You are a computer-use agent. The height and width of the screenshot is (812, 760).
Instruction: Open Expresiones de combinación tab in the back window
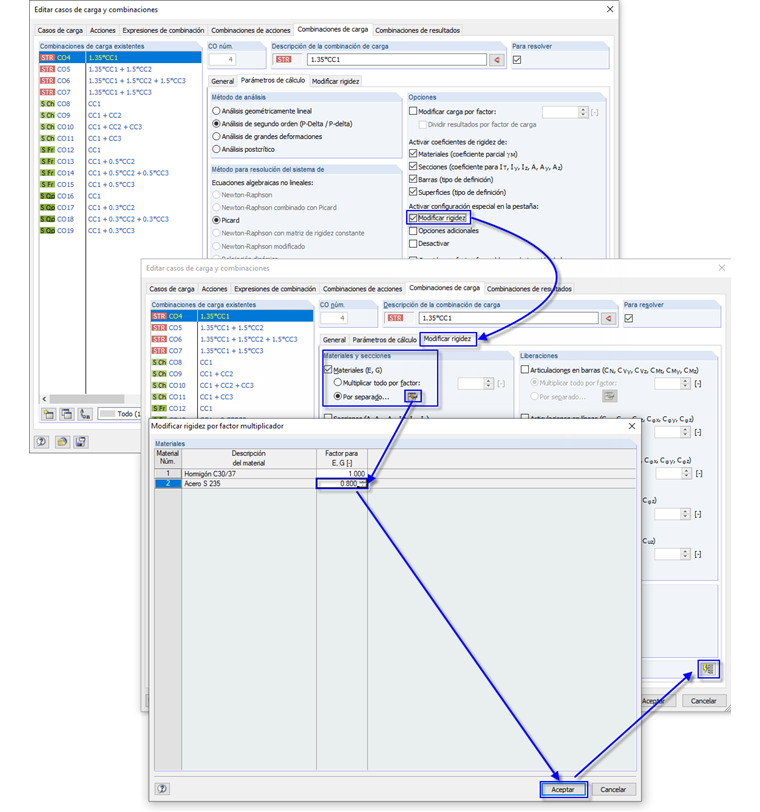(163, 30)
